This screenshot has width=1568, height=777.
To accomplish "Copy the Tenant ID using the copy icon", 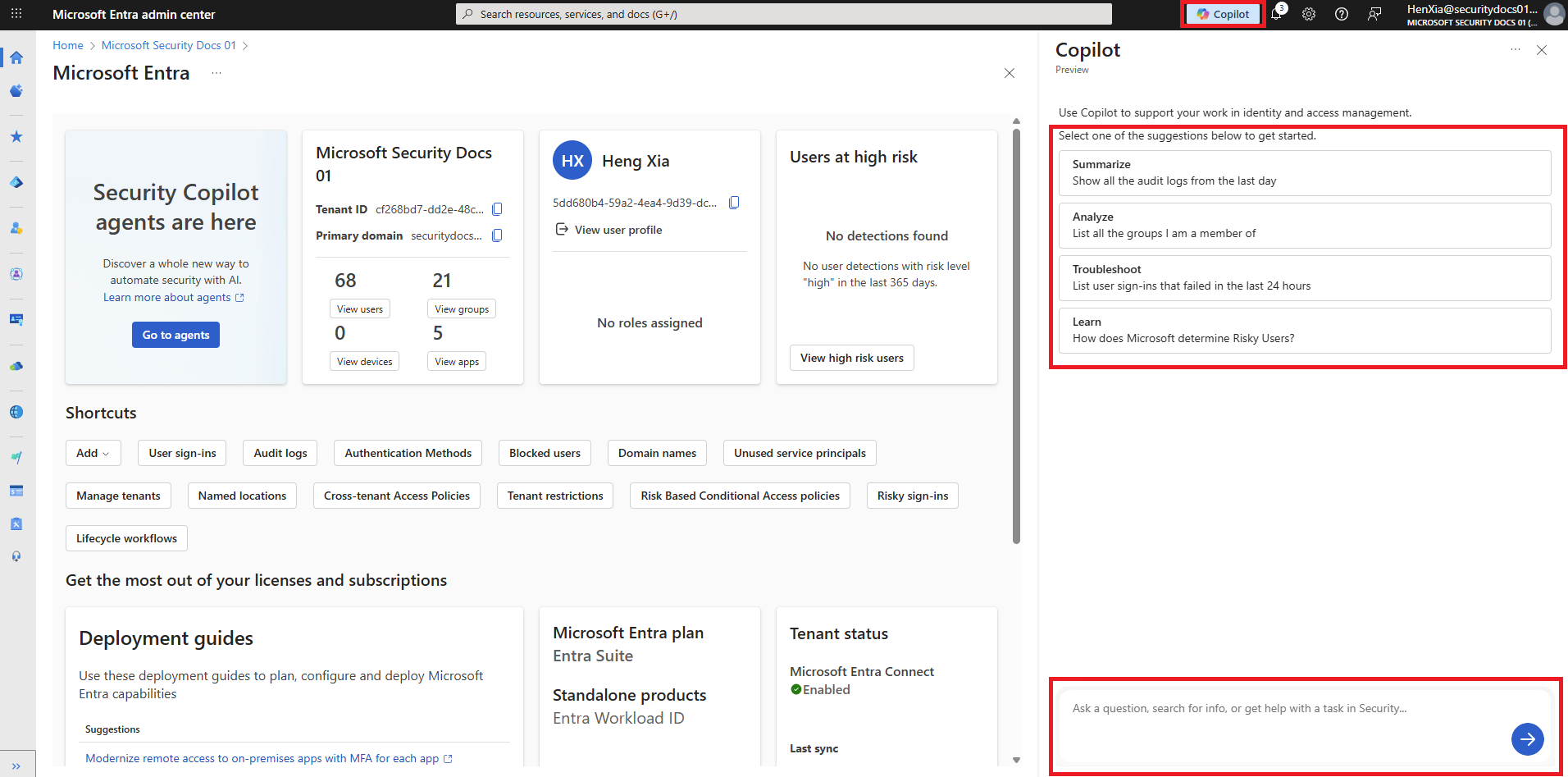I will 497,208.
